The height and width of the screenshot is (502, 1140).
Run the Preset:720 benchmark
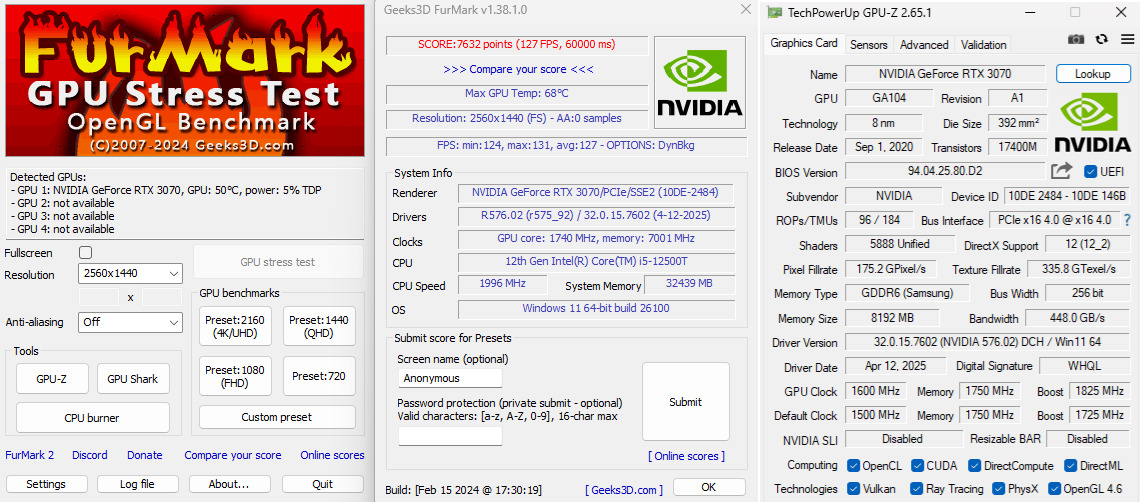point(319,376)
